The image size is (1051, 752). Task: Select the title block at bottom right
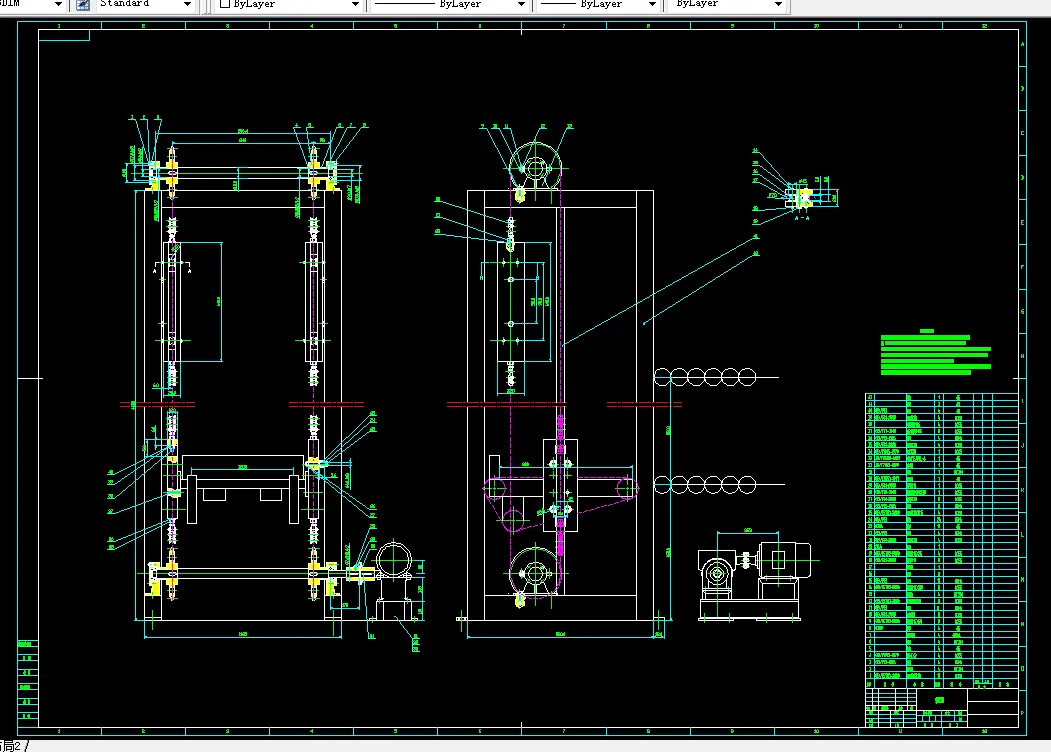pyautogui.click(x=941, y=708)
